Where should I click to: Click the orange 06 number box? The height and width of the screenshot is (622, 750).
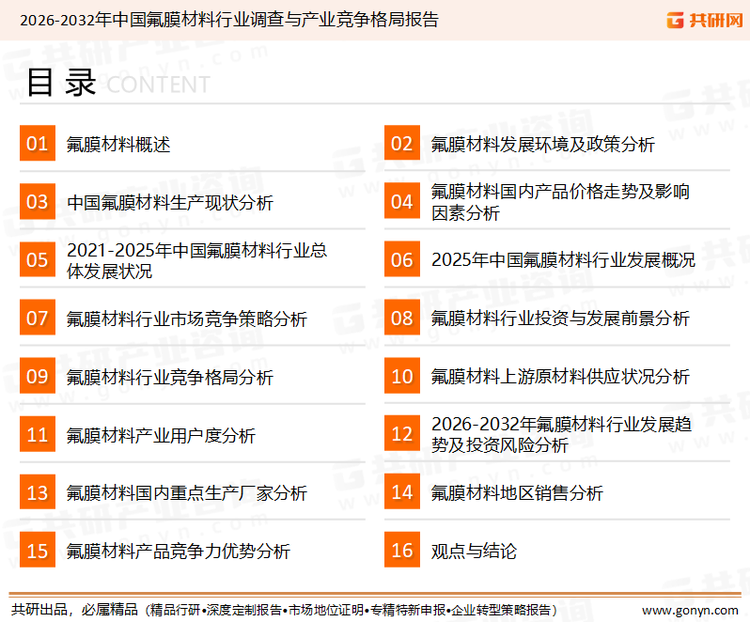[402, 259]
